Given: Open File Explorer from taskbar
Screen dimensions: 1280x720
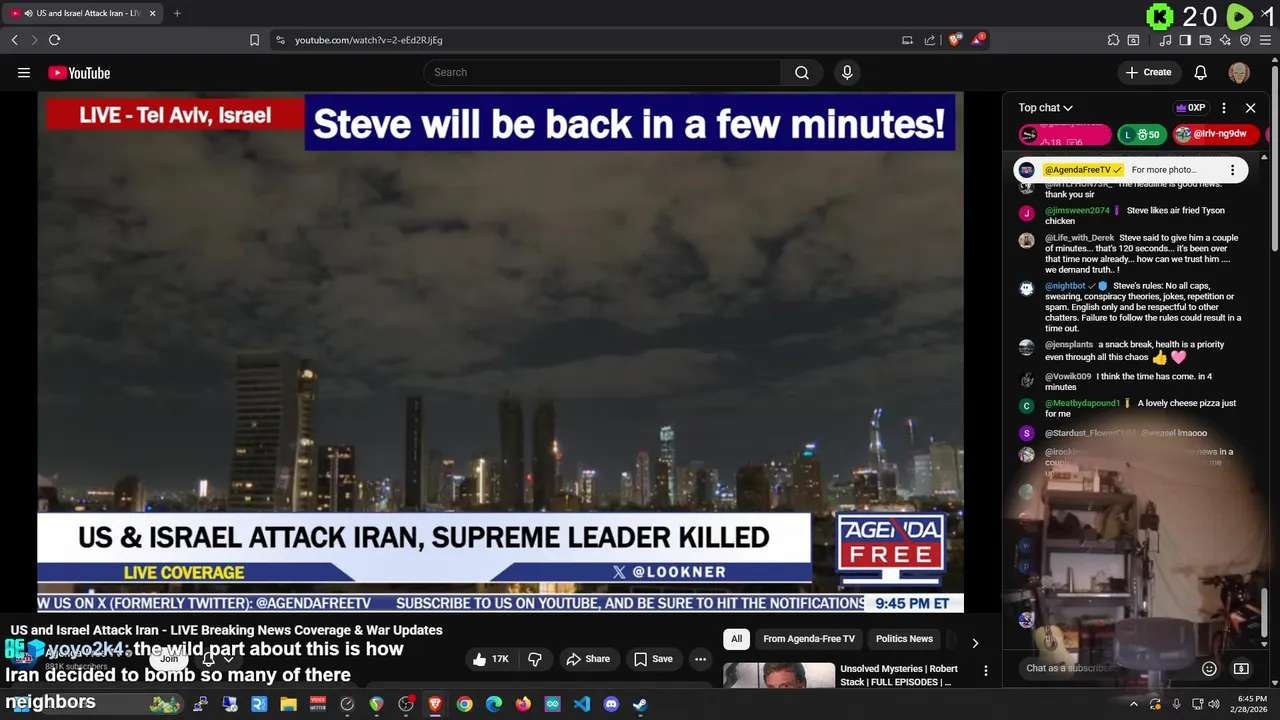Looking at the screenshot, I should pyautogui.click(x=288, y=704).
